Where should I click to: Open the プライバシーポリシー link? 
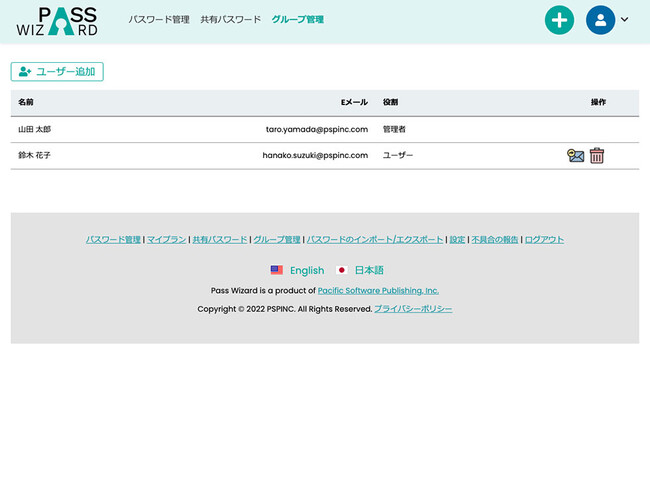[413, 309]
